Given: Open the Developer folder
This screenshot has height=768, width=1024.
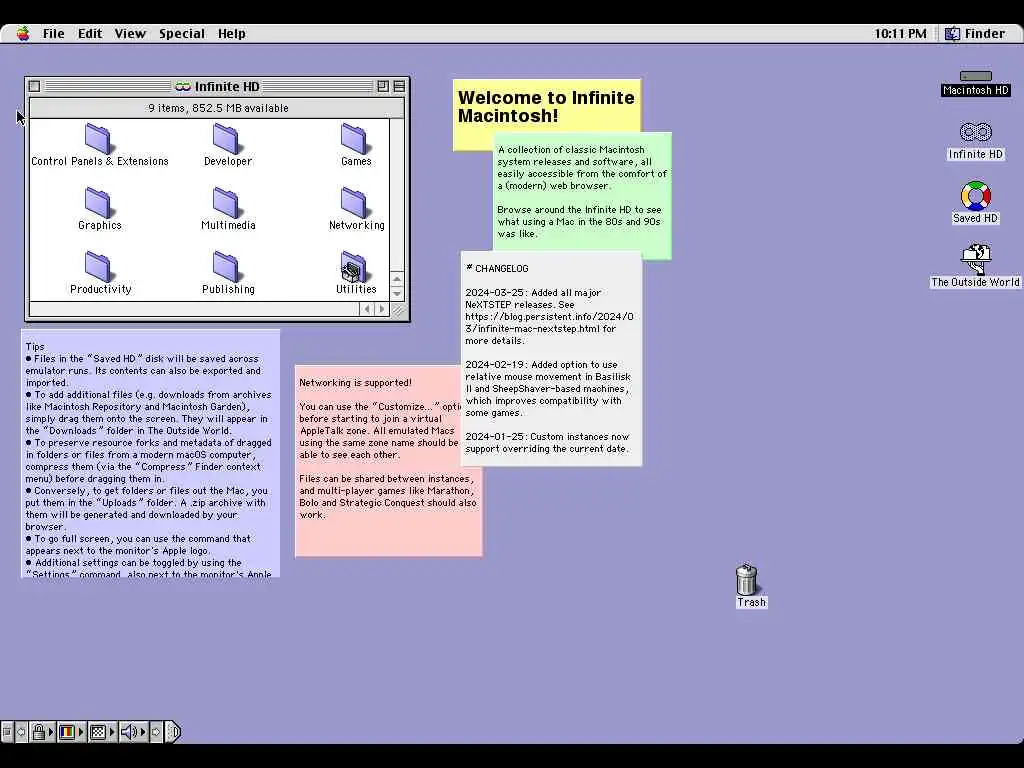Looking at the screenshot, I should point(227,138).
